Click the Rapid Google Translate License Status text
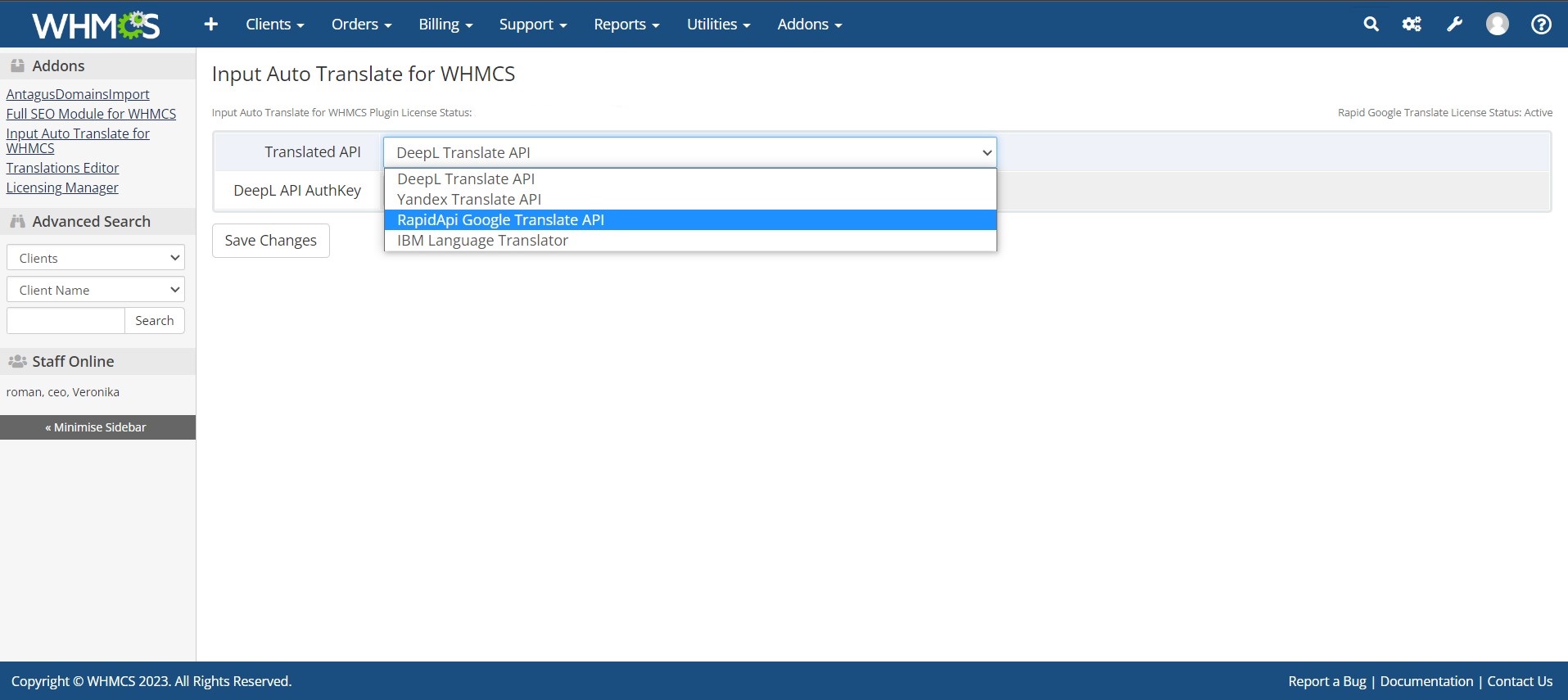This screenshot has width=1568, height=700. pyautogui.click(x=1445, y=112)
